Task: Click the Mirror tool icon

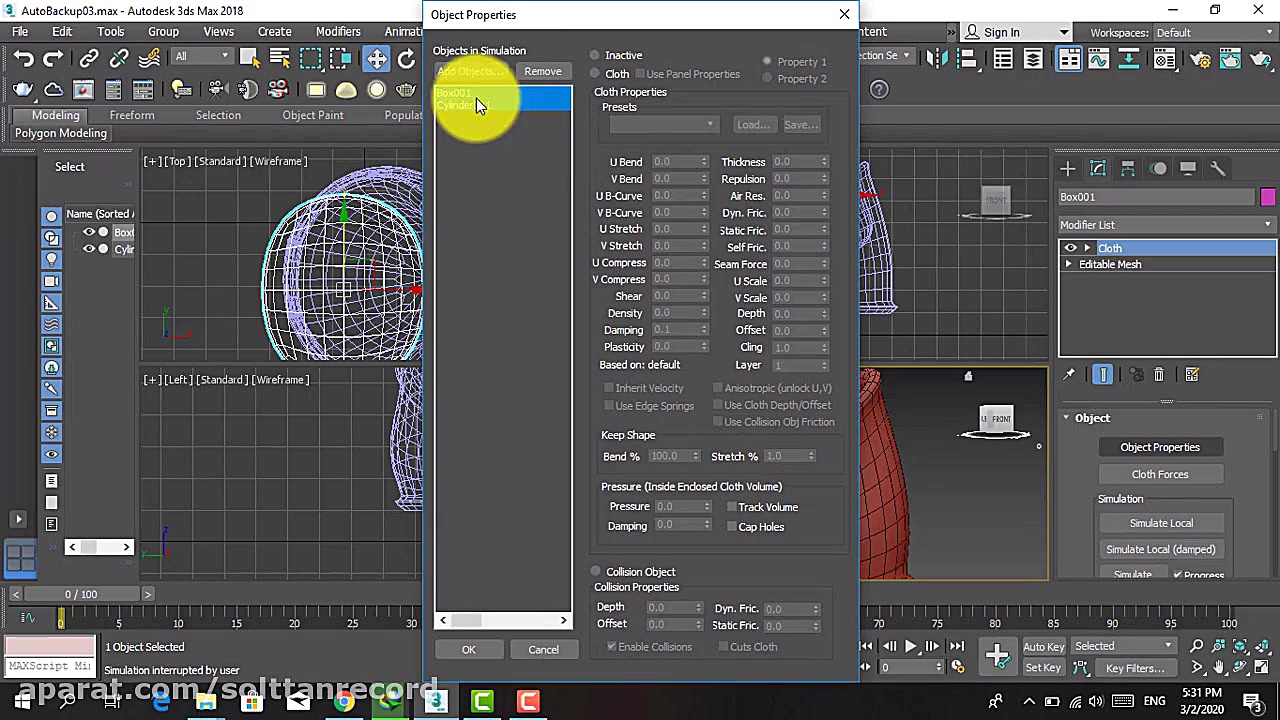Action: 937,59
